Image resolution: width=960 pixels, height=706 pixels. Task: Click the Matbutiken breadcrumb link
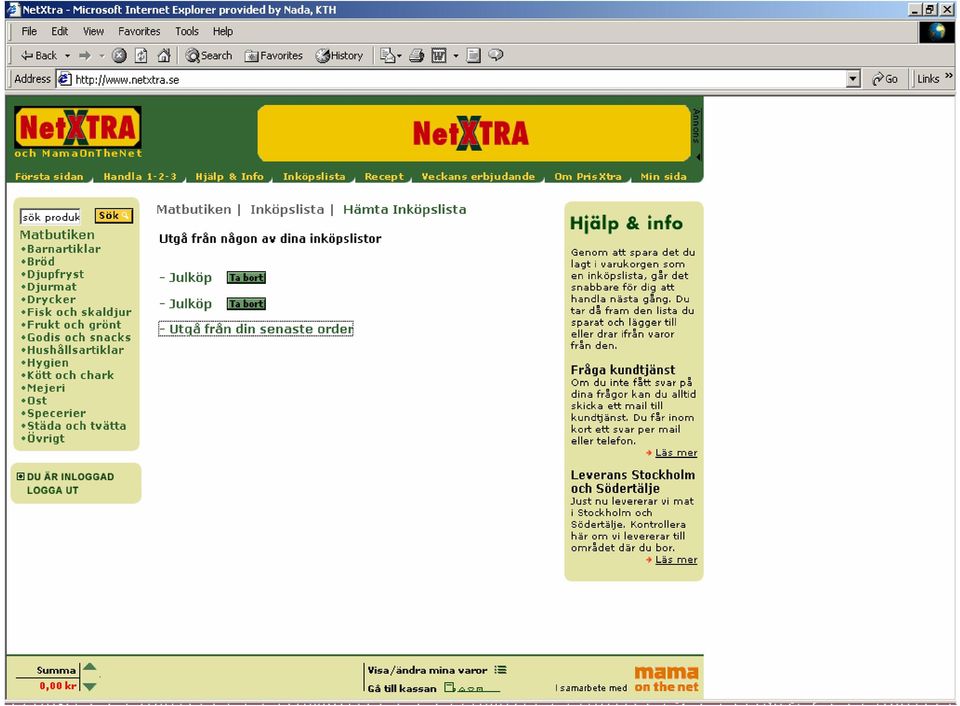(x=193, y=209)
